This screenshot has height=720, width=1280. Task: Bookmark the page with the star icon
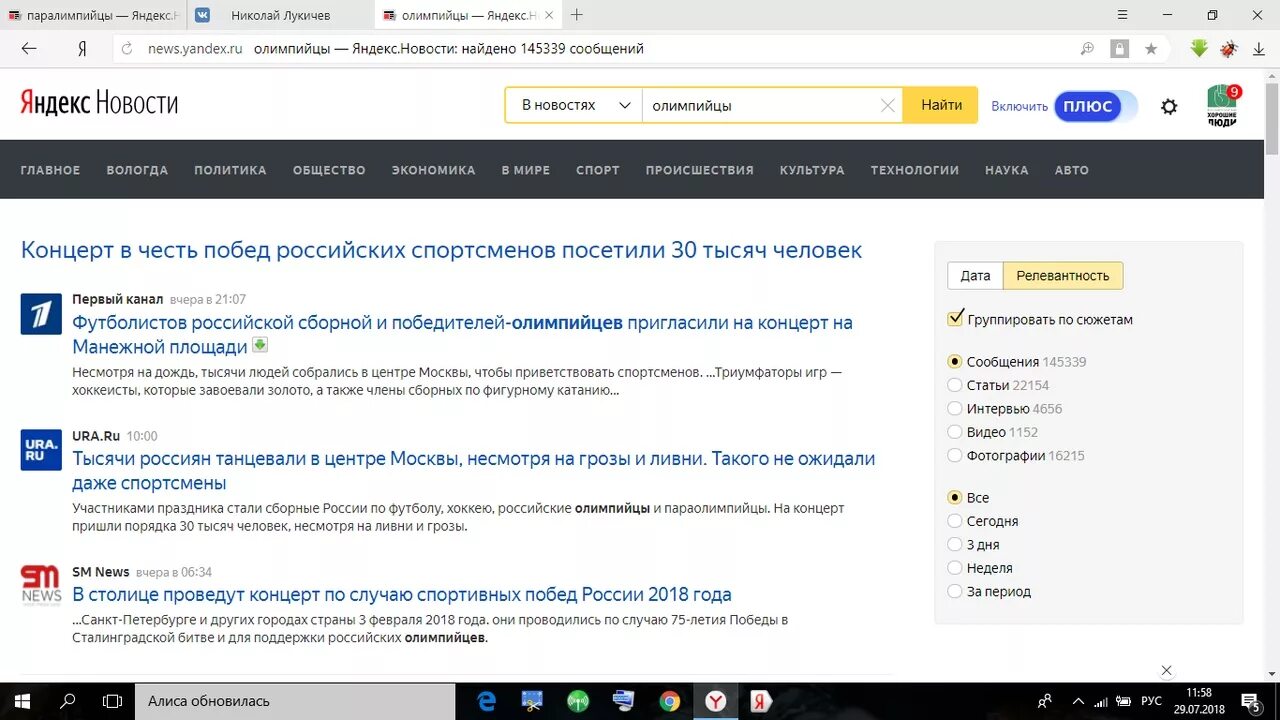(1151, 48)
